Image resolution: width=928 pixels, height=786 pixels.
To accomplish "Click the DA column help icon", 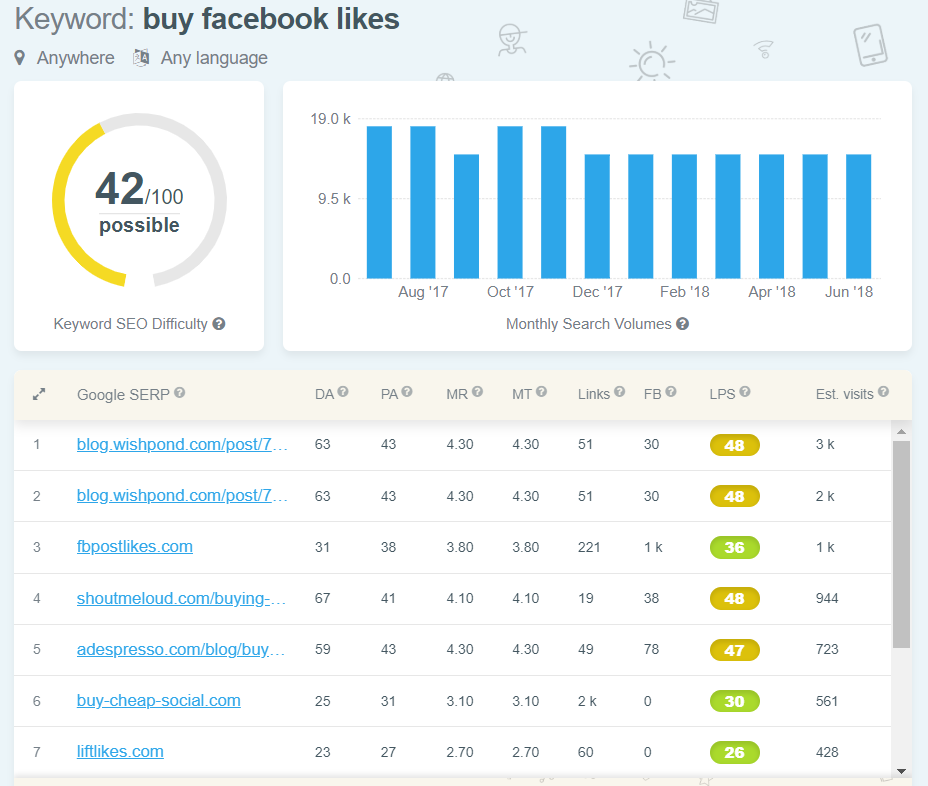I will click(343, 392).
